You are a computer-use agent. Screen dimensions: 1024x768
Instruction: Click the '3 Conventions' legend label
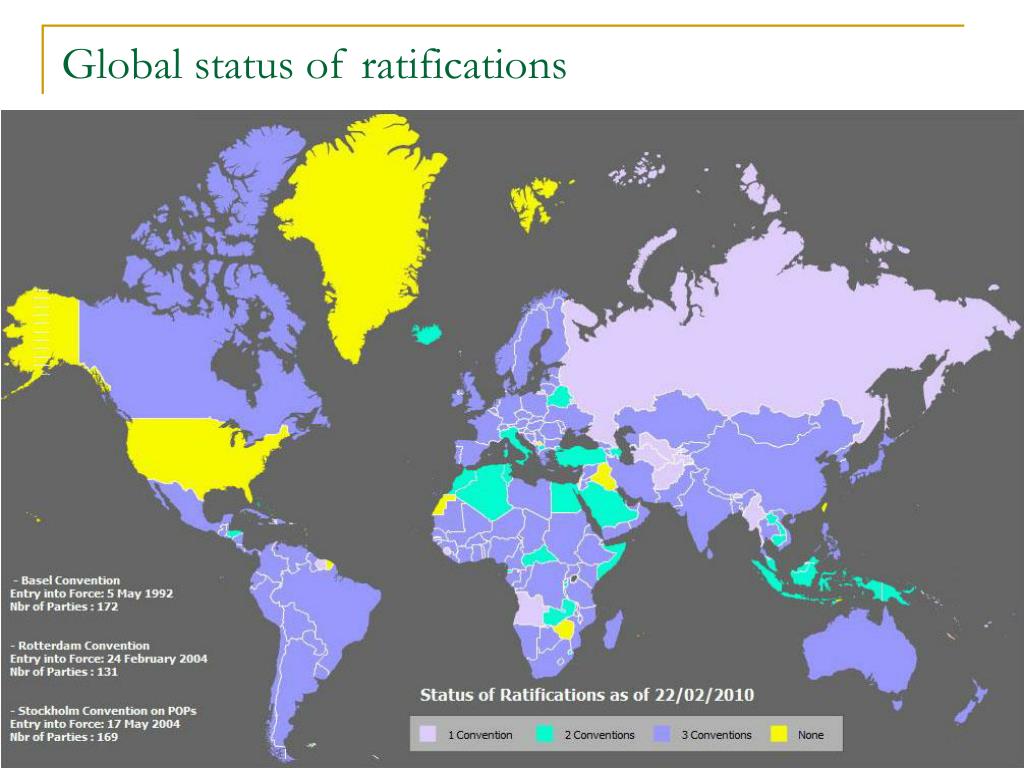(716, 735)
